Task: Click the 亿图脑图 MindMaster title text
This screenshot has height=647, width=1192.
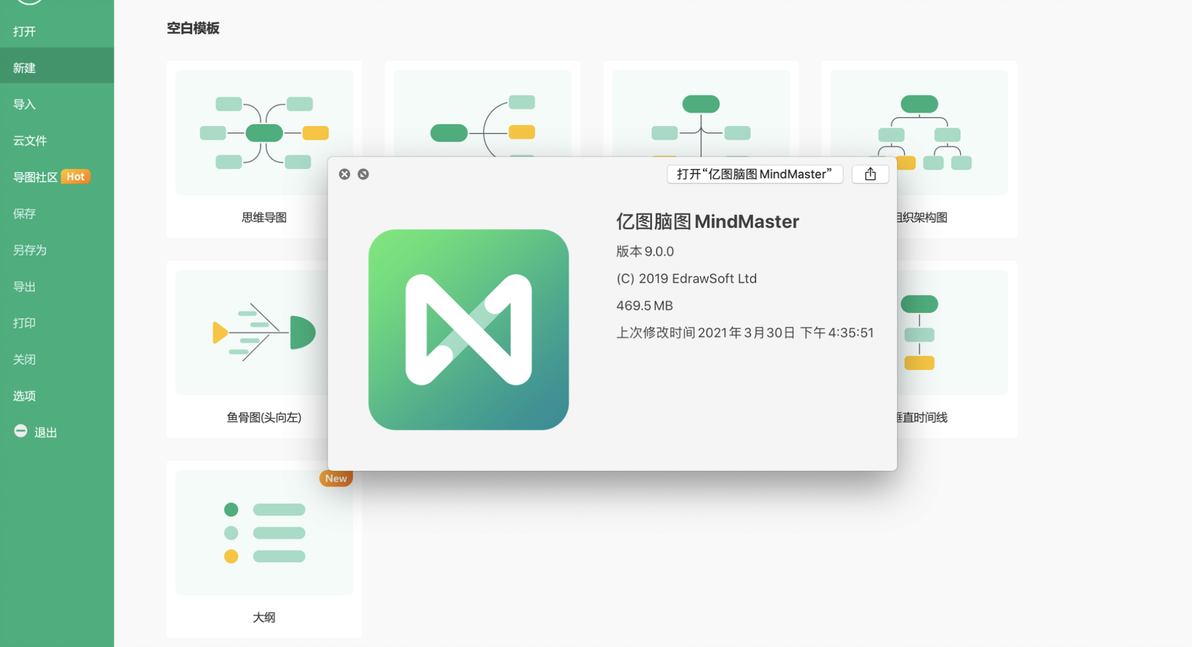Action: pyautogui.click(x=707, y=221)
